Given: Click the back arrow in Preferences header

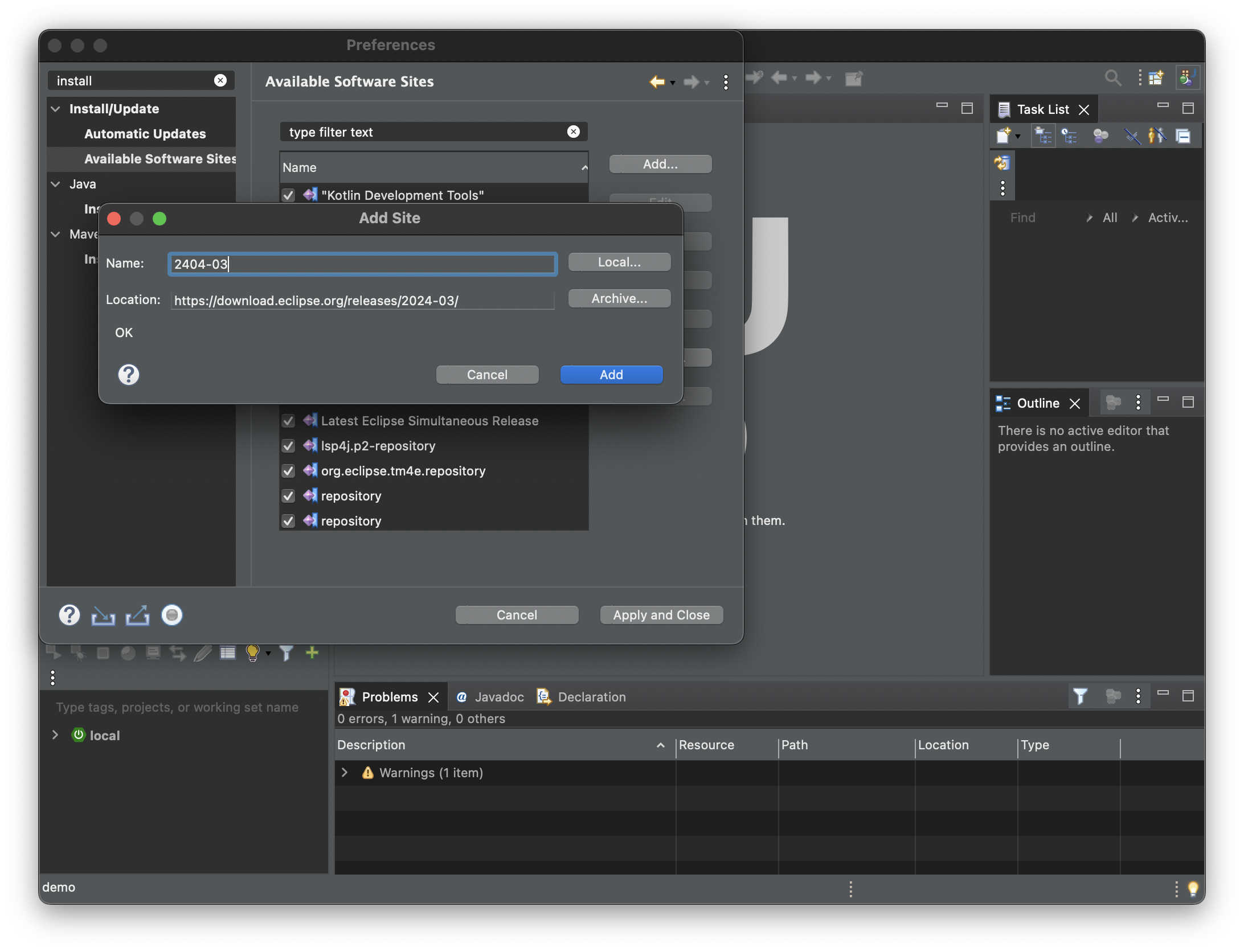Looking at the screenshot, I should 657,82.
